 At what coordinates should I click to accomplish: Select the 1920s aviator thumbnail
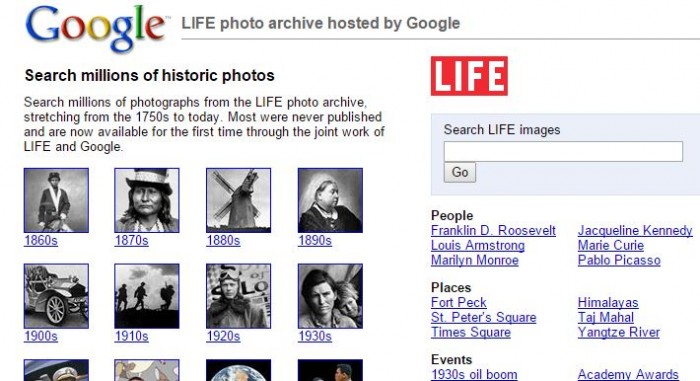pos(238,296)
